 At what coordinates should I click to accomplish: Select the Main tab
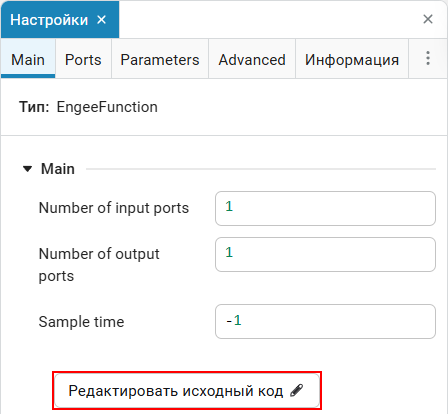[28, 60]
